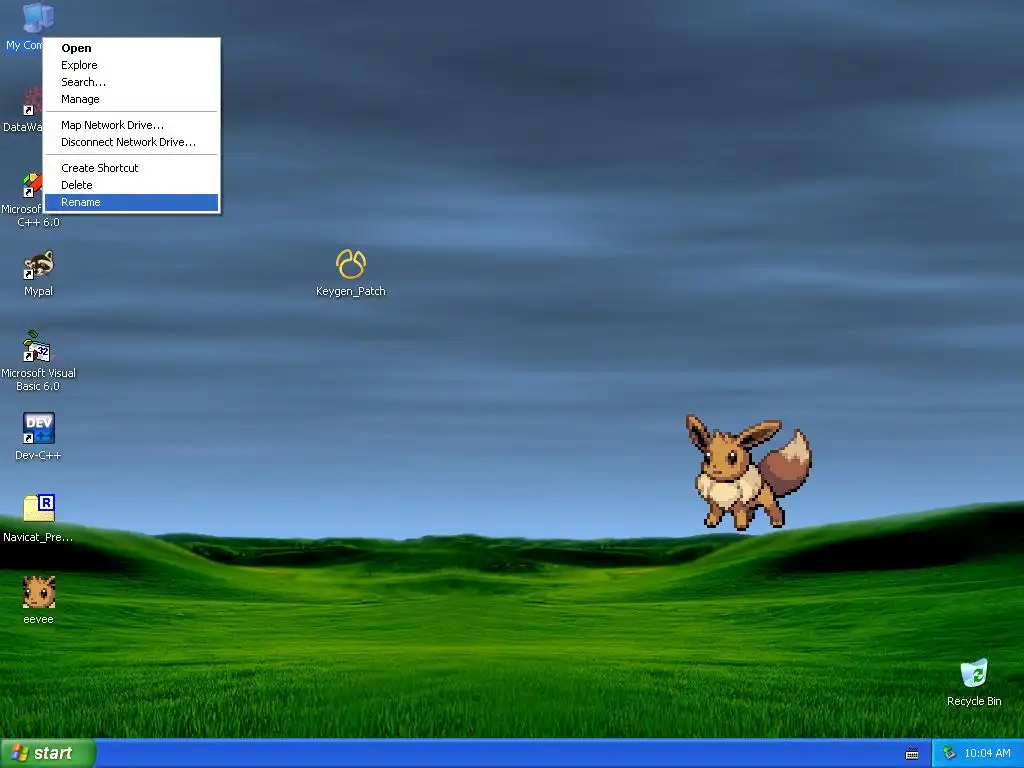Choose Delete in the context menu

[x=131, y=185]
